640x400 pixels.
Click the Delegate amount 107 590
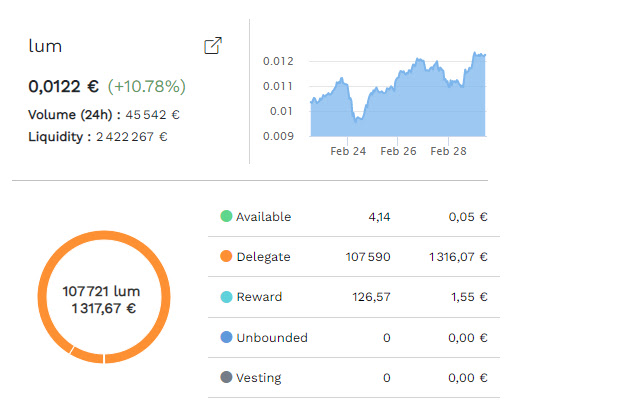(368, 257)
